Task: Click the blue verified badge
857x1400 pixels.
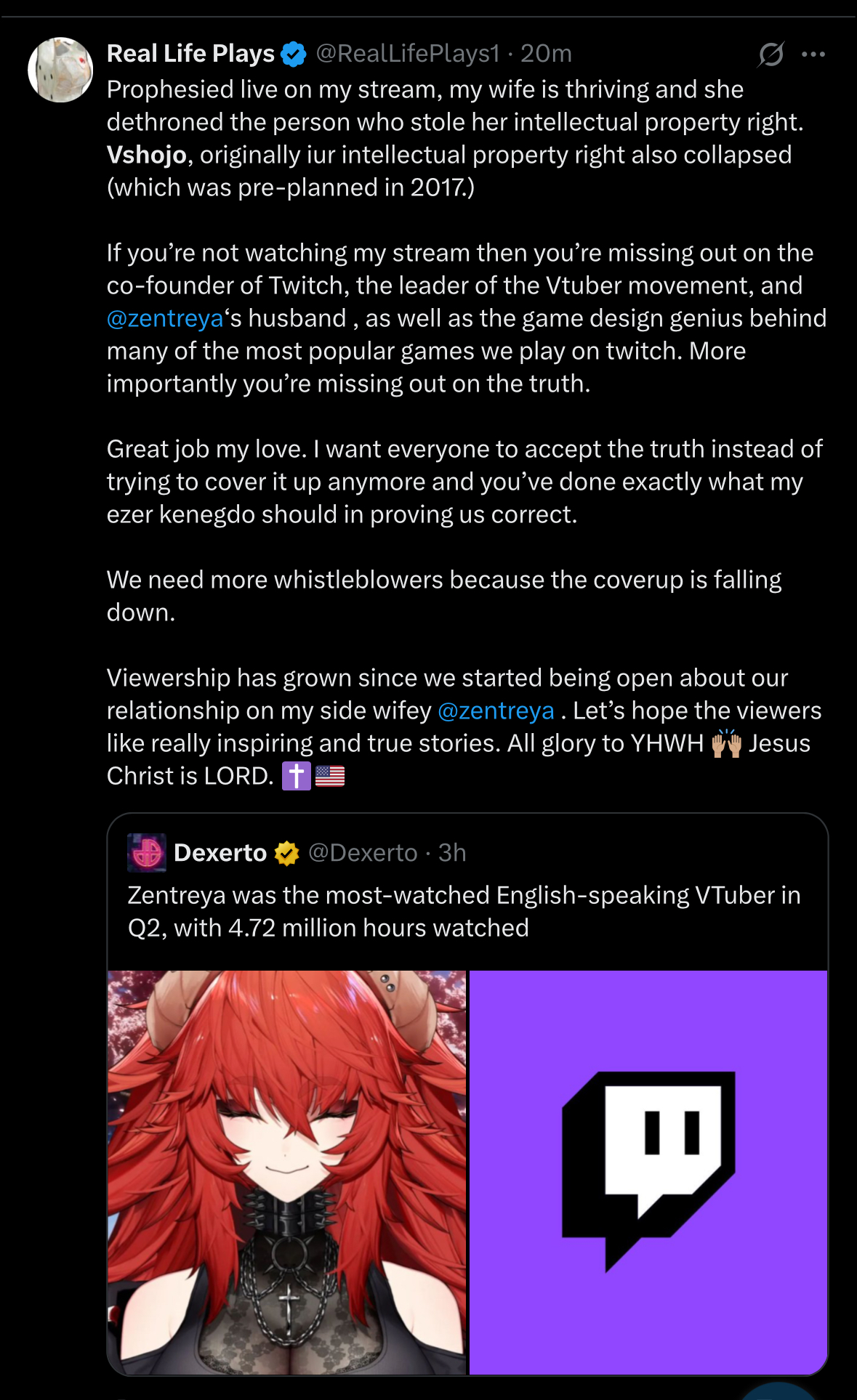Action: pos(294,54)
